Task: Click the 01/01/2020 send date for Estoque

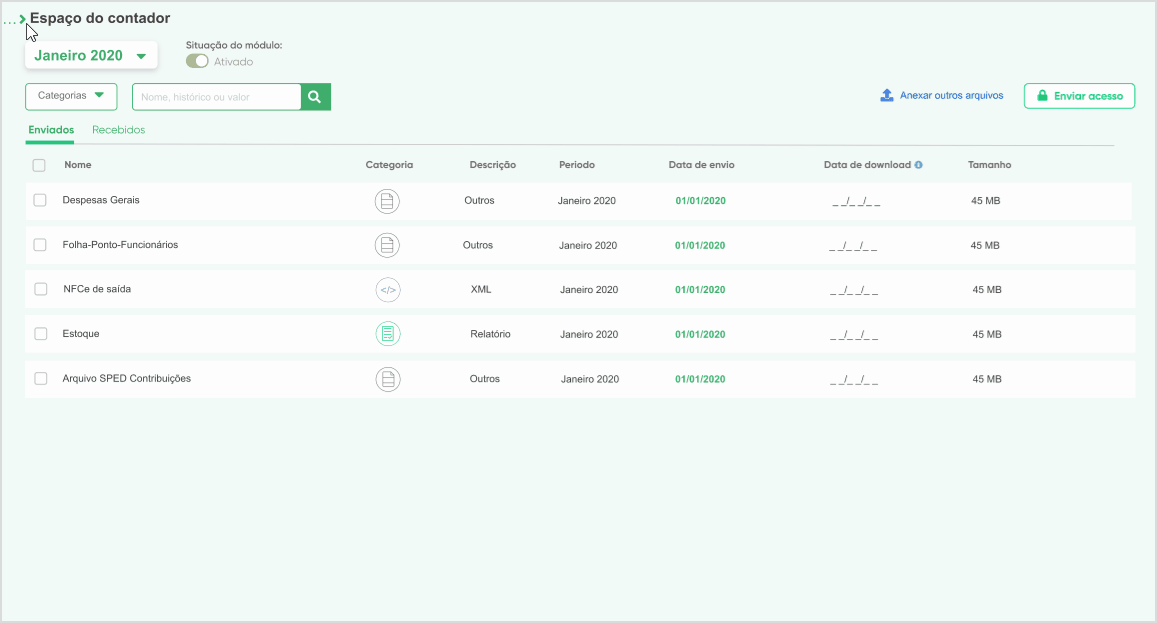Action: [700, 334]
